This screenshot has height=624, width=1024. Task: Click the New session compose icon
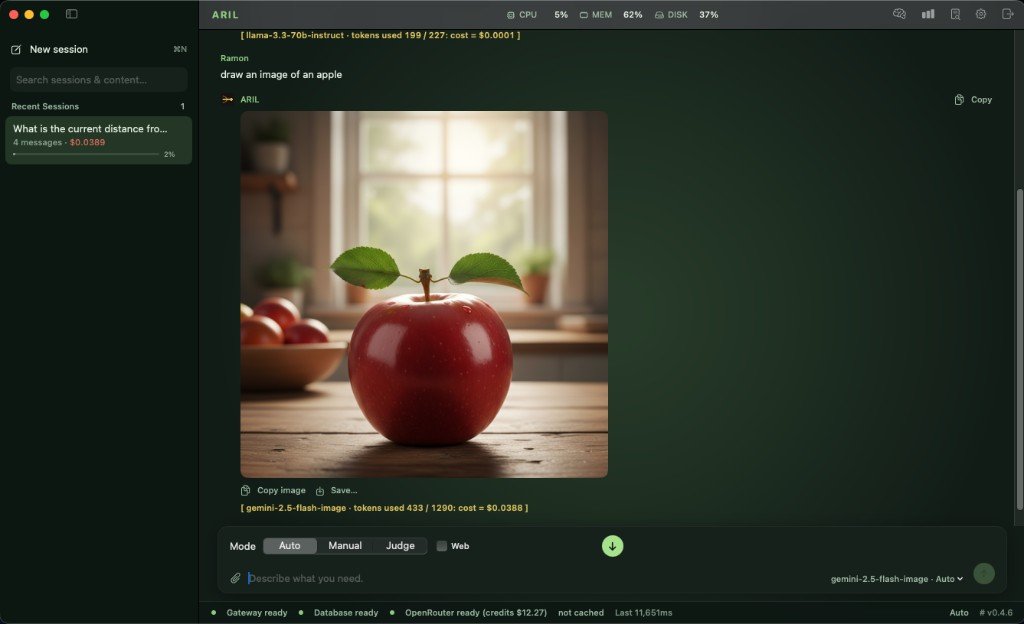click(16, 50)
